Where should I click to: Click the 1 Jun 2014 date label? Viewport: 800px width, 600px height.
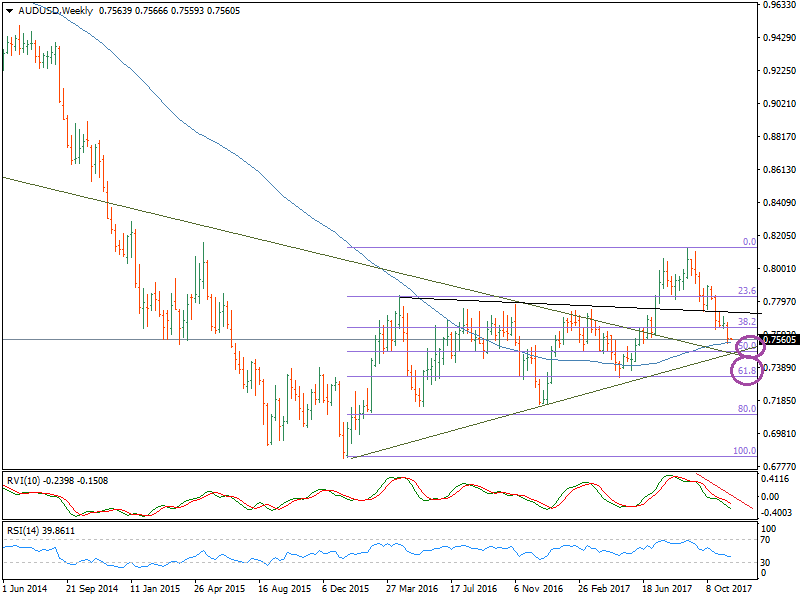pyautogui.click(x=25, y=589)
